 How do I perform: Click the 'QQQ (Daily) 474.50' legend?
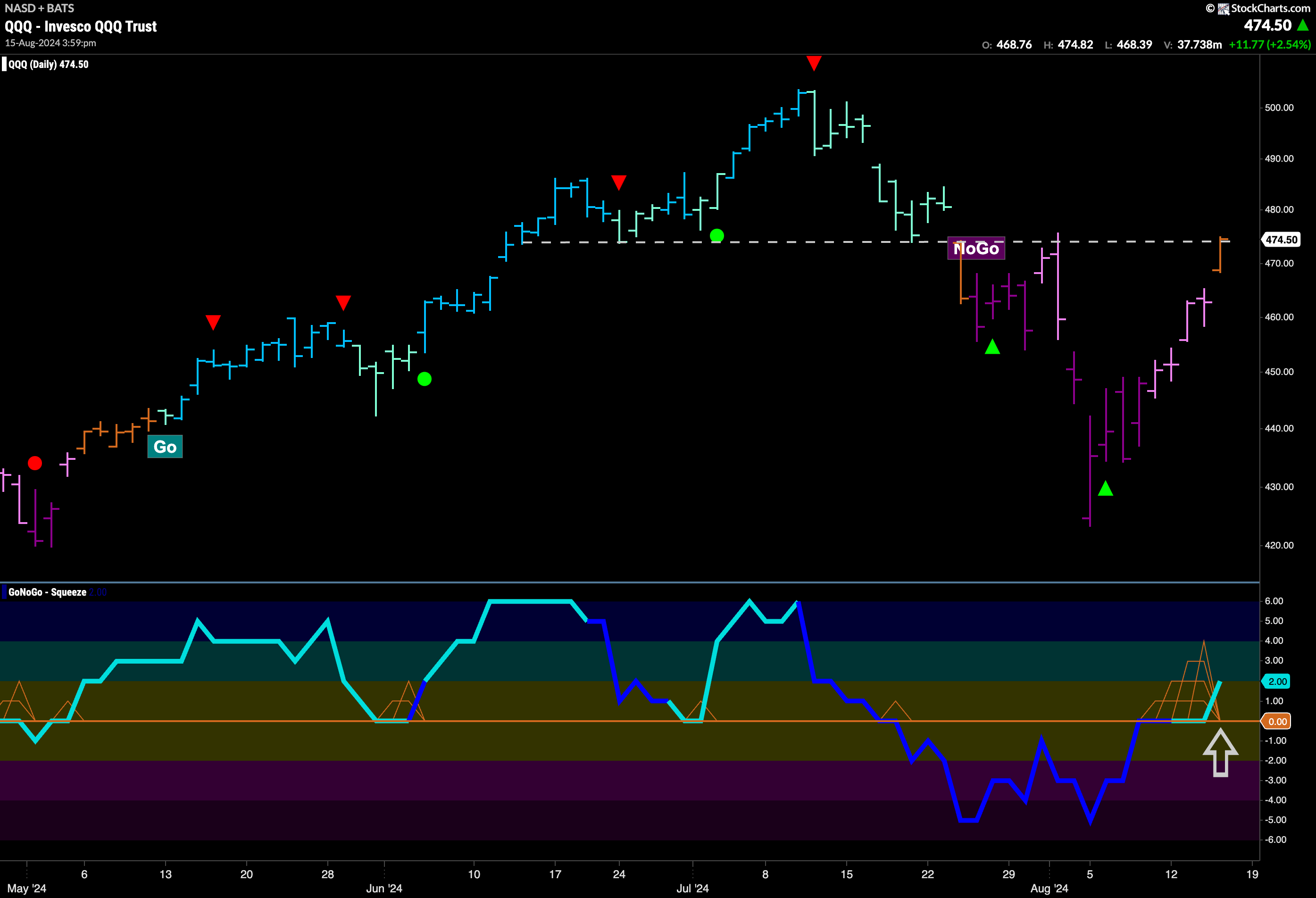(x=48, y=65)
